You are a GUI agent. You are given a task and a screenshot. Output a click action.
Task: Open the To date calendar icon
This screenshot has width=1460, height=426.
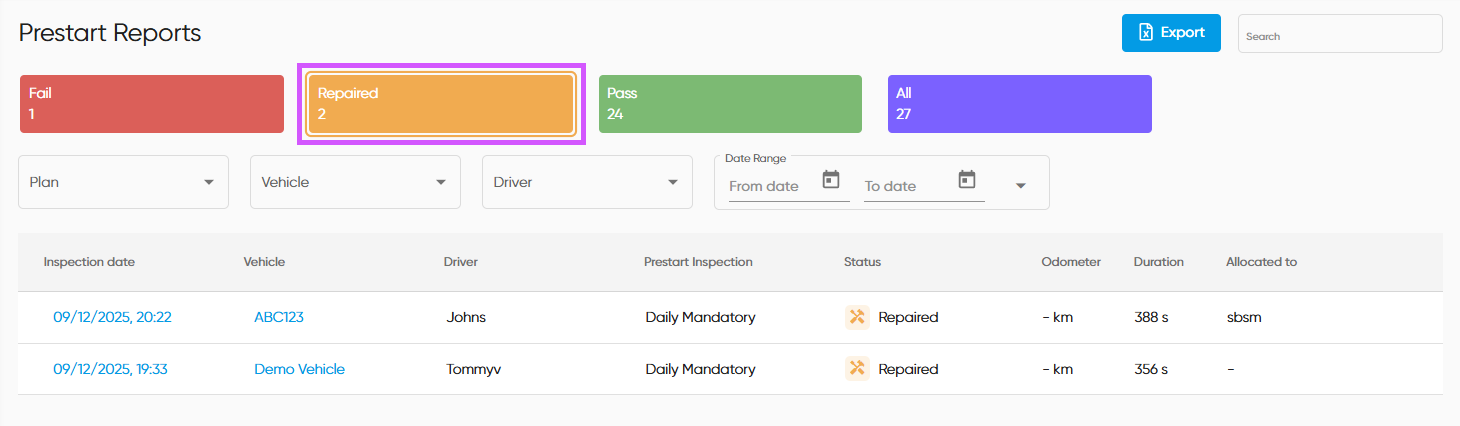(966, 180)
